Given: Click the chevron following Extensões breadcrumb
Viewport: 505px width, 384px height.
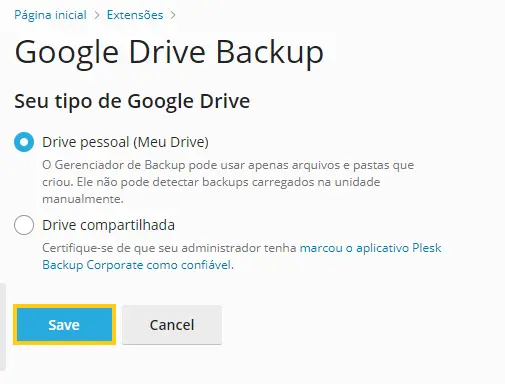Looking at the screenshot, I should pos(173,15).
